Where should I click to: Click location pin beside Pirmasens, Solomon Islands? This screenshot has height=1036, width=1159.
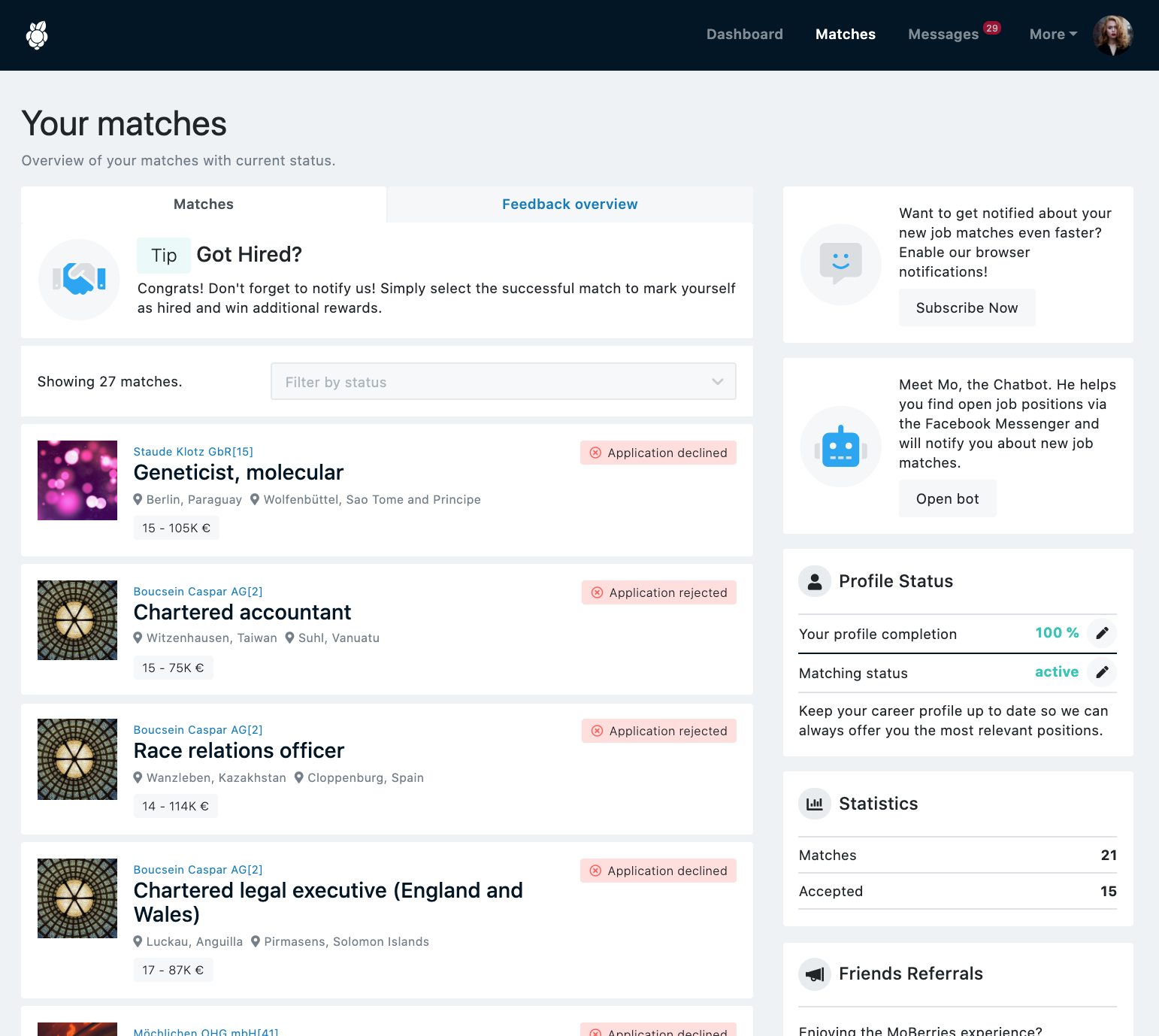(256, 941)
